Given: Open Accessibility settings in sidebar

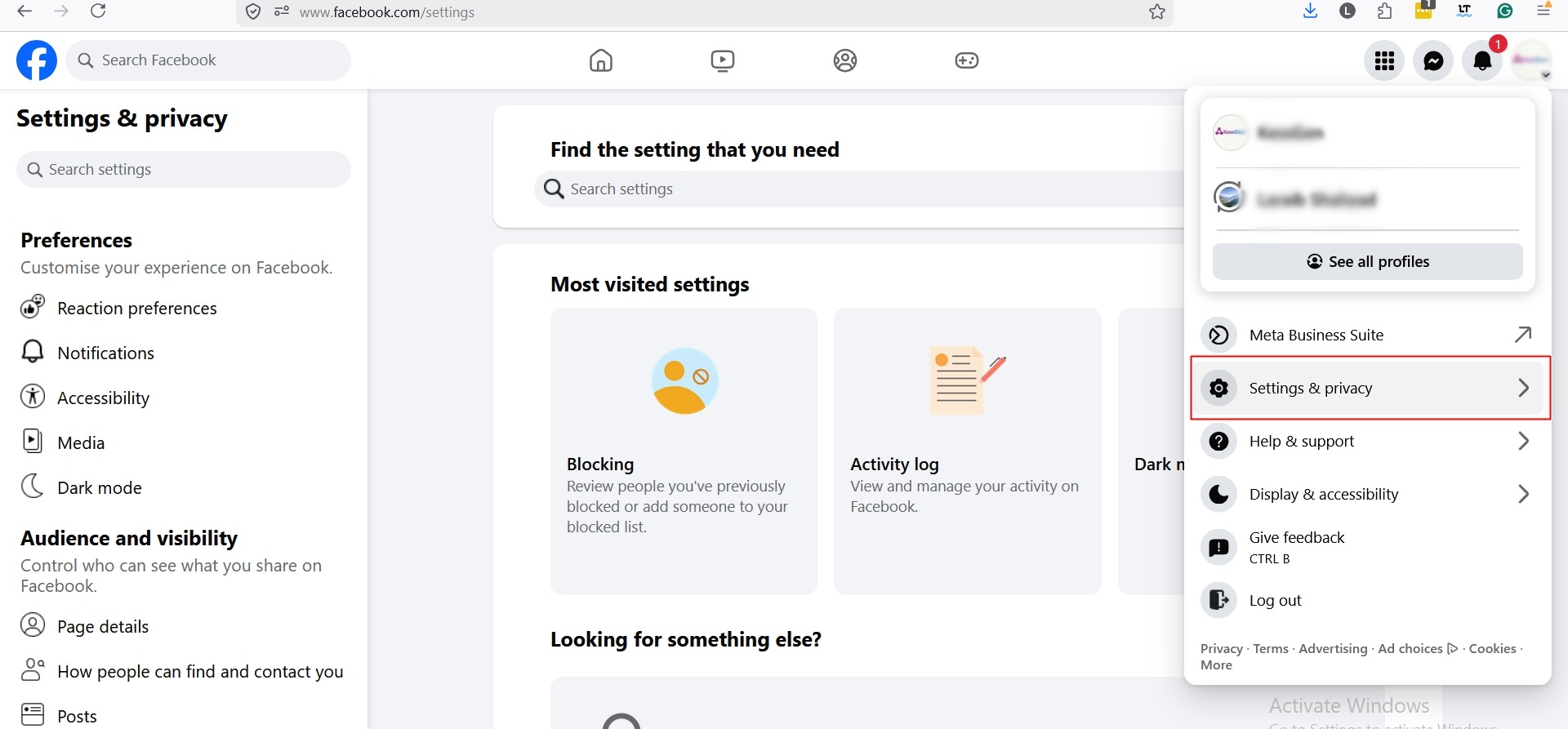Looking at the screenshot, I should (x=184, y=398).
